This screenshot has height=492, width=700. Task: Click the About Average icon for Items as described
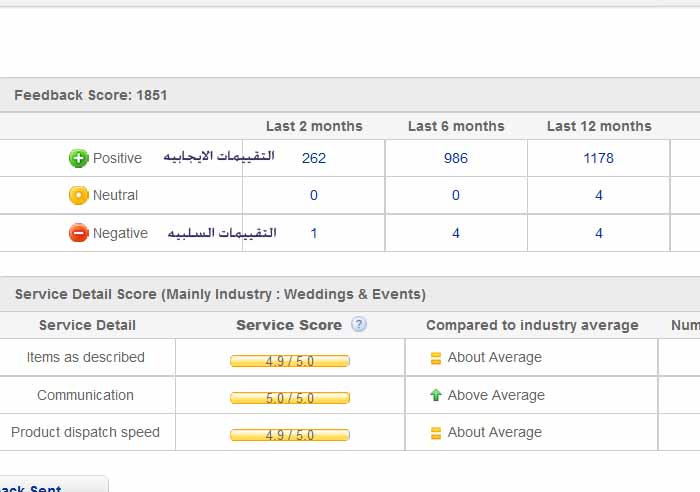(x=435, y=358)
